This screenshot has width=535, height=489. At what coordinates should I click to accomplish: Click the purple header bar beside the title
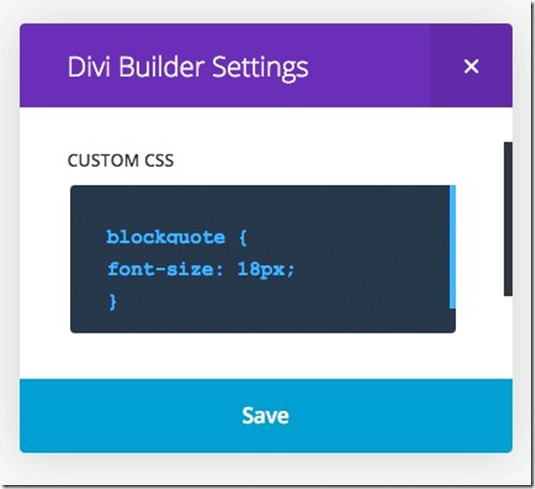(368, 66)
